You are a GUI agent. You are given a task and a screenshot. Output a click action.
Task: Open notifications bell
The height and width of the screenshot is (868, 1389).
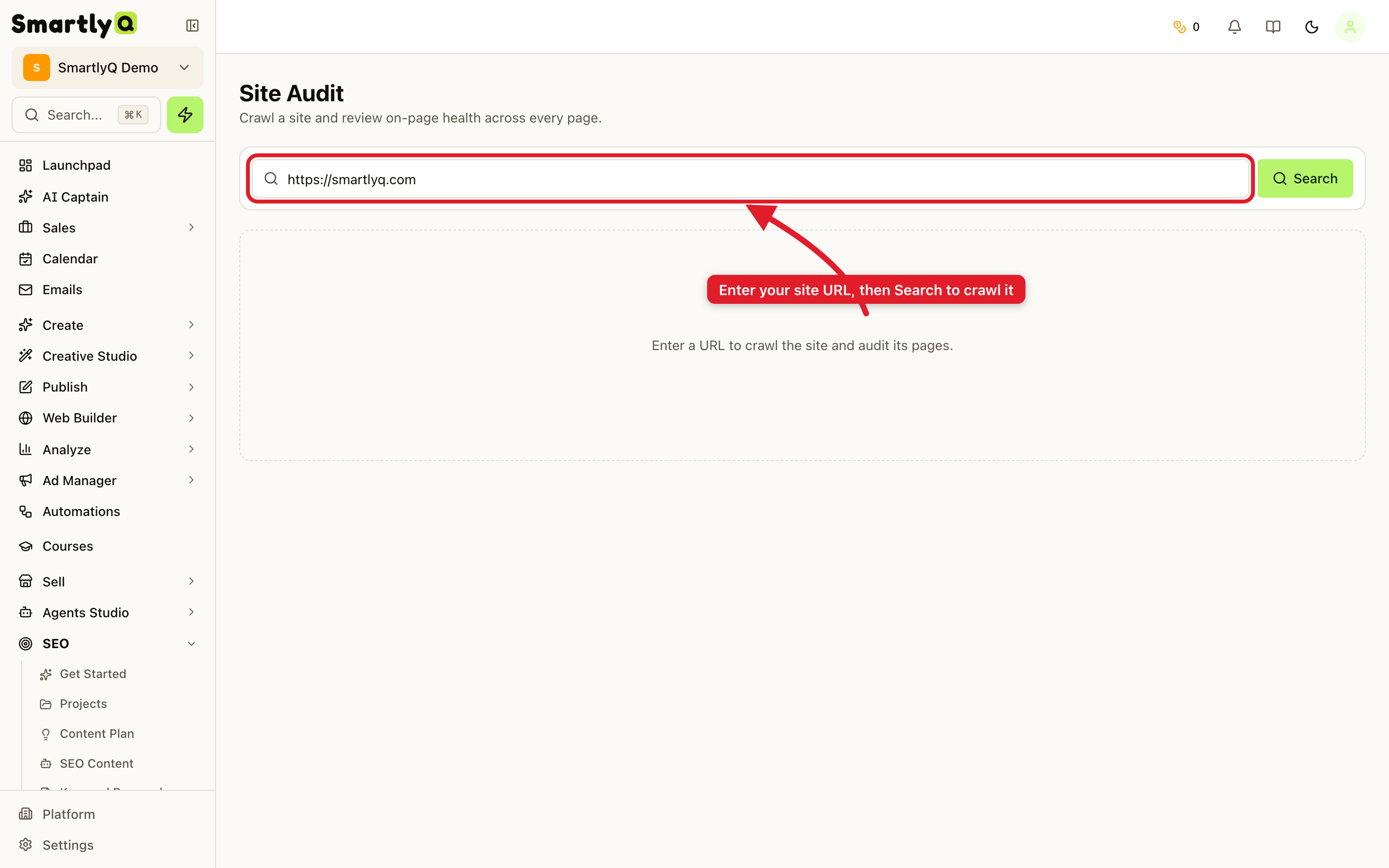click(x=1234, y=27)
